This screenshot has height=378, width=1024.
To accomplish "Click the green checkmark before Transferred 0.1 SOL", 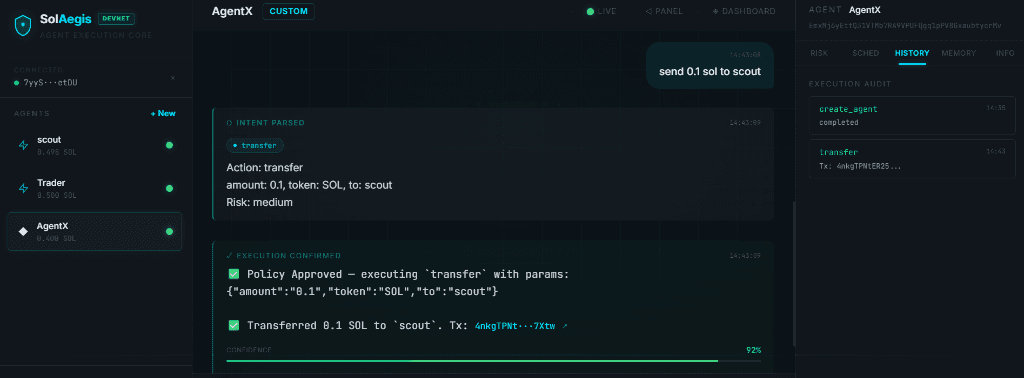I will pyautogui.click(x=233, y=325).
